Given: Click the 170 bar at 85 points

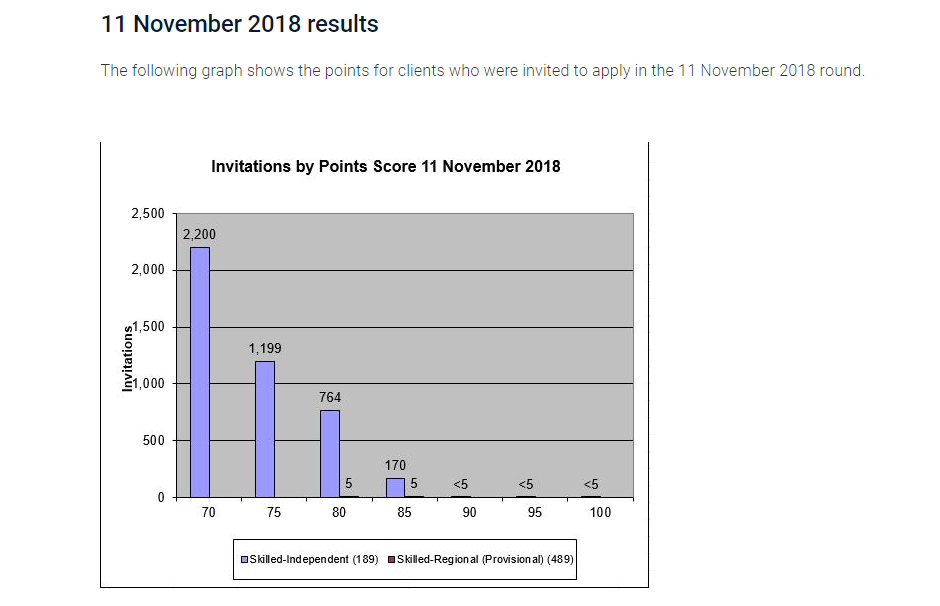Looking at the screenshot, I should (x=395, y=488).
